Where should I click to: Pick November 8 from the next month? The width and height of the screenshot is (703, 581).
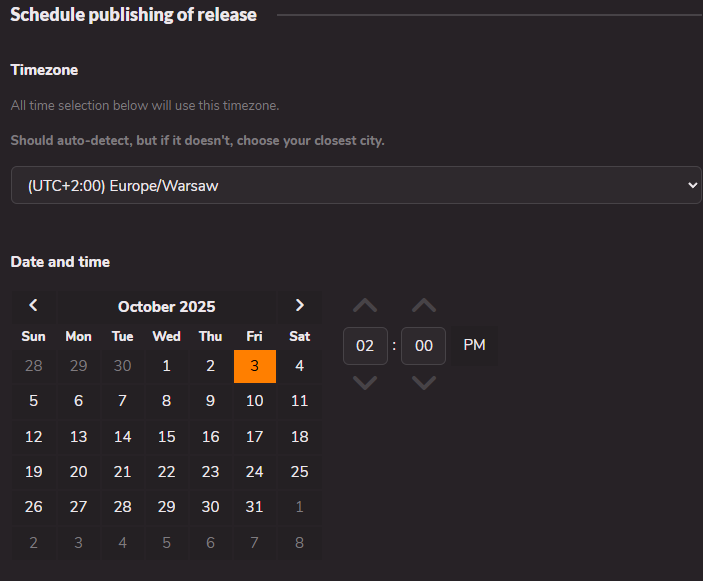coord(299,542)
